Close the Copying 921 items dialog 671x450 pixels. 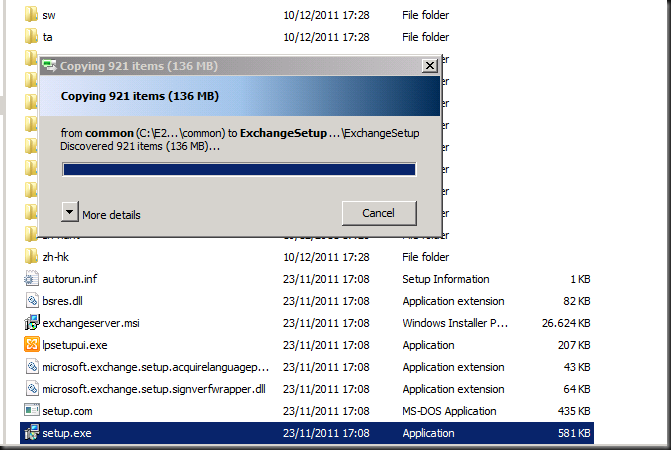[x=430, y=66]
